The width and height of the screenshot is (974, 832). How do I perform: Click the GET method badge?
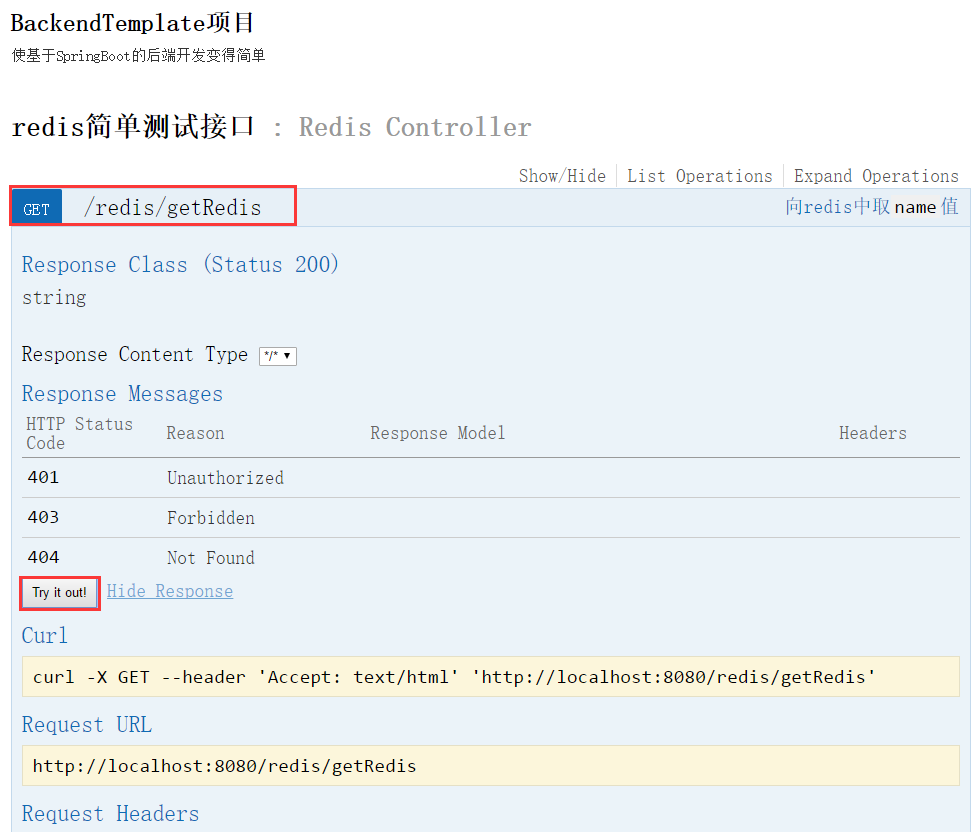[x=37, y=208]
